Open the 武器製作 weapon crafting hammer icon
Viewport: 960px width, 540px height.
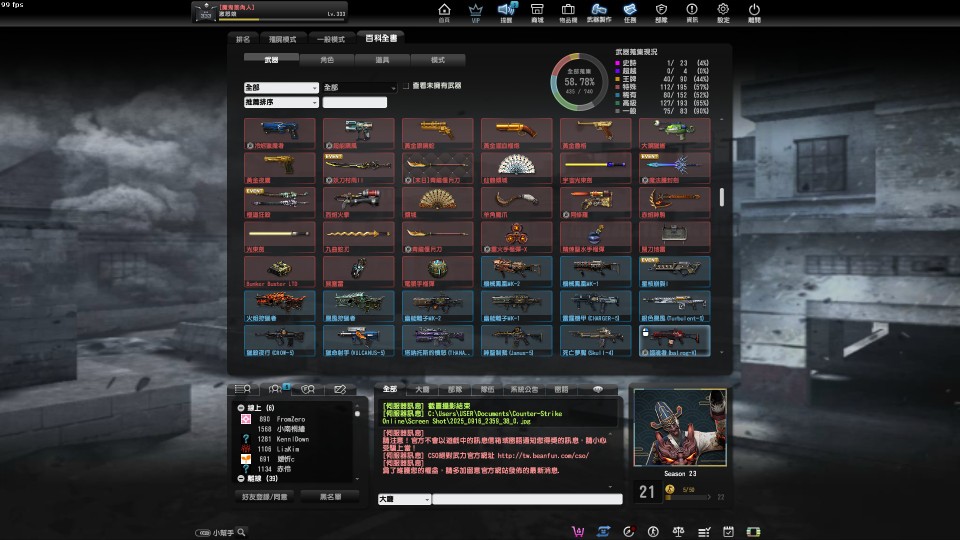599,12
